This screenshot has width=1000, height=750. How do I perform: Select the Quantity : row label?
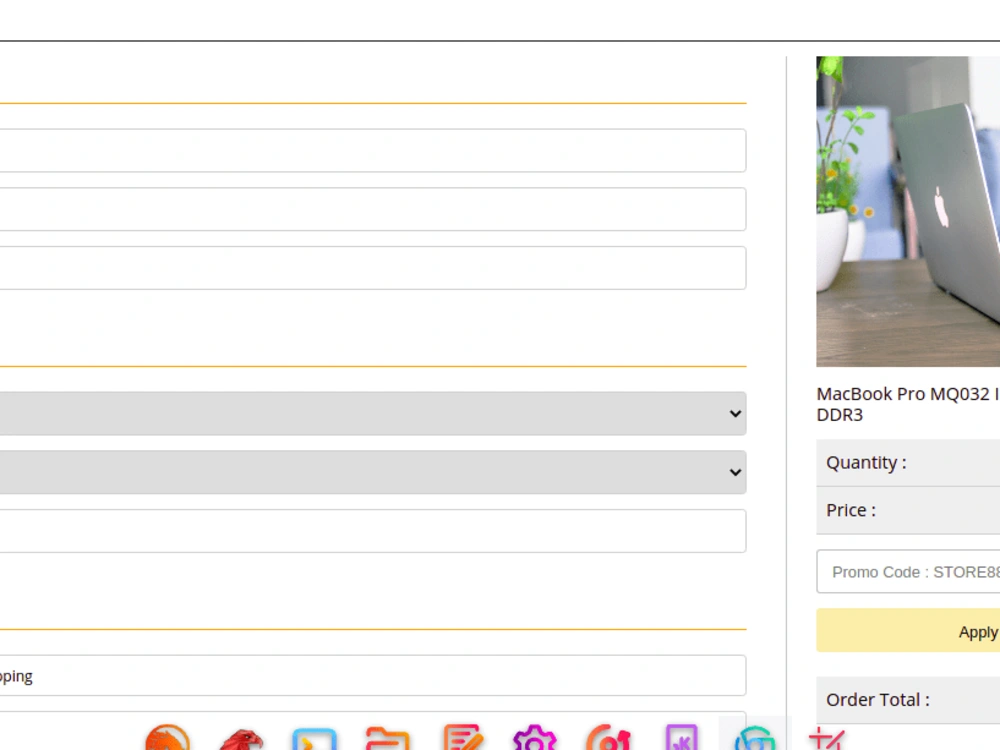pos(866,462)
